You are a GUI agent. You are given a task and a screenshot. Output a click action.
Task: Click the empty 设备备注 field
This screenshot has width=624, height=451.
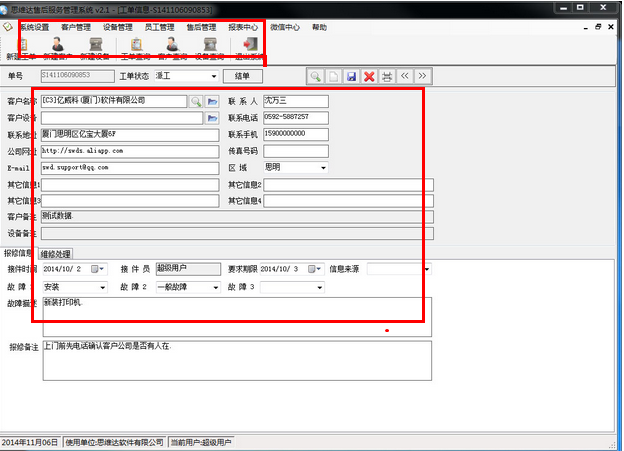point(237,234)
